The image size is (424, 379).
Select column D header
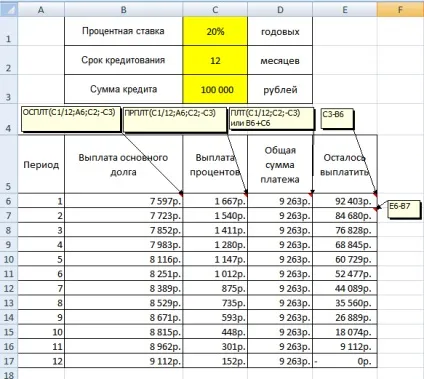pos(280,10)
